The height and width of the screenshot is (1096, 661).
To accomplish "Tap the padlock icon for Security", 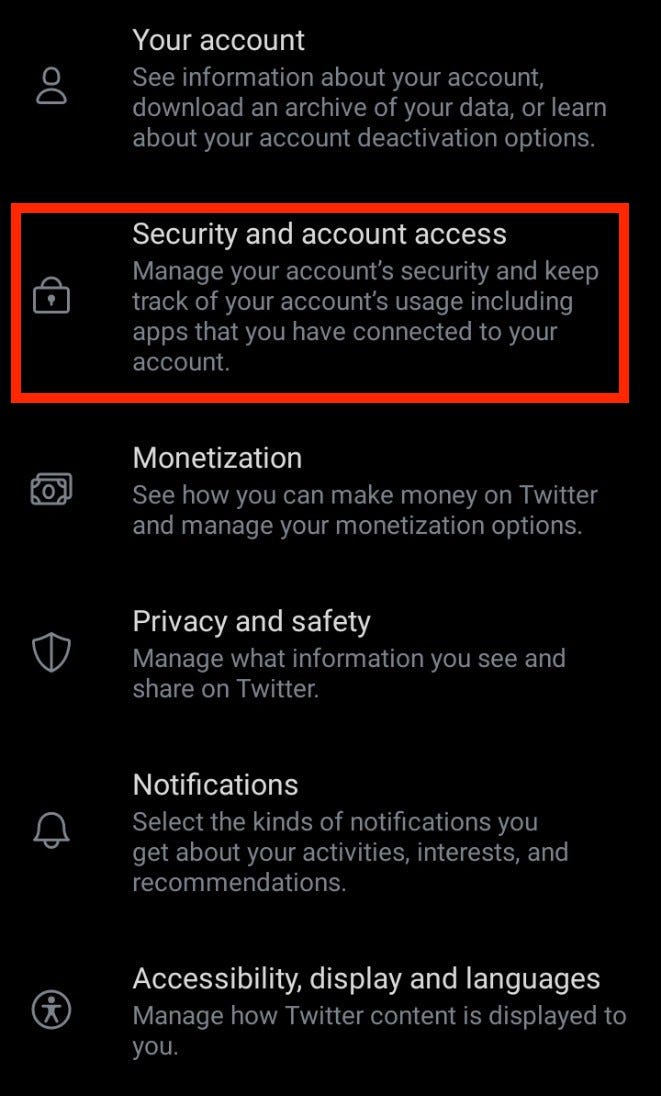I will pos(52,296).
